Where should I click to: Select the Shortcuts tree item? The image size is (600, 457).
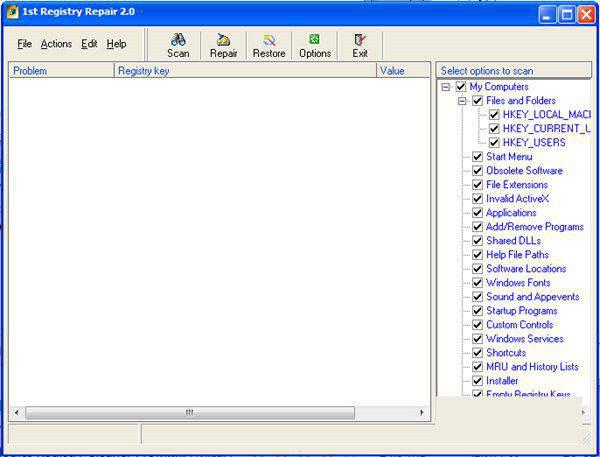506,353
